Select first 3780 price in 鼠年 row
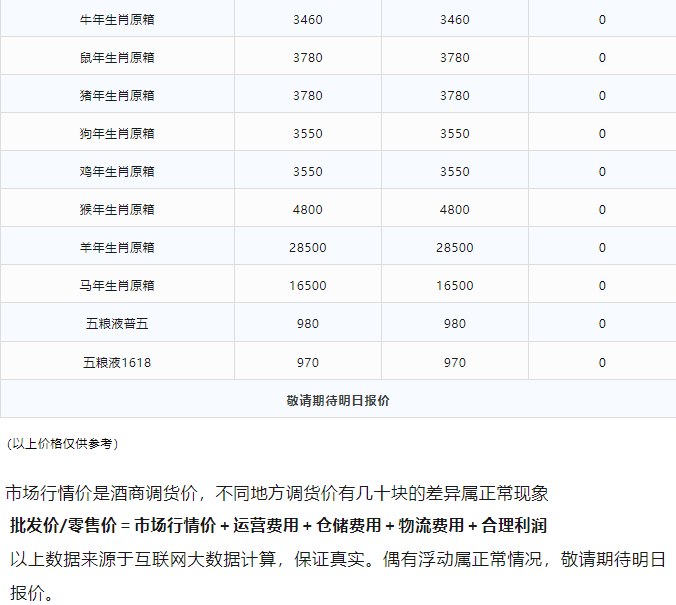The image size is (676, 605). pyautogui.click(x=308, y=58)
